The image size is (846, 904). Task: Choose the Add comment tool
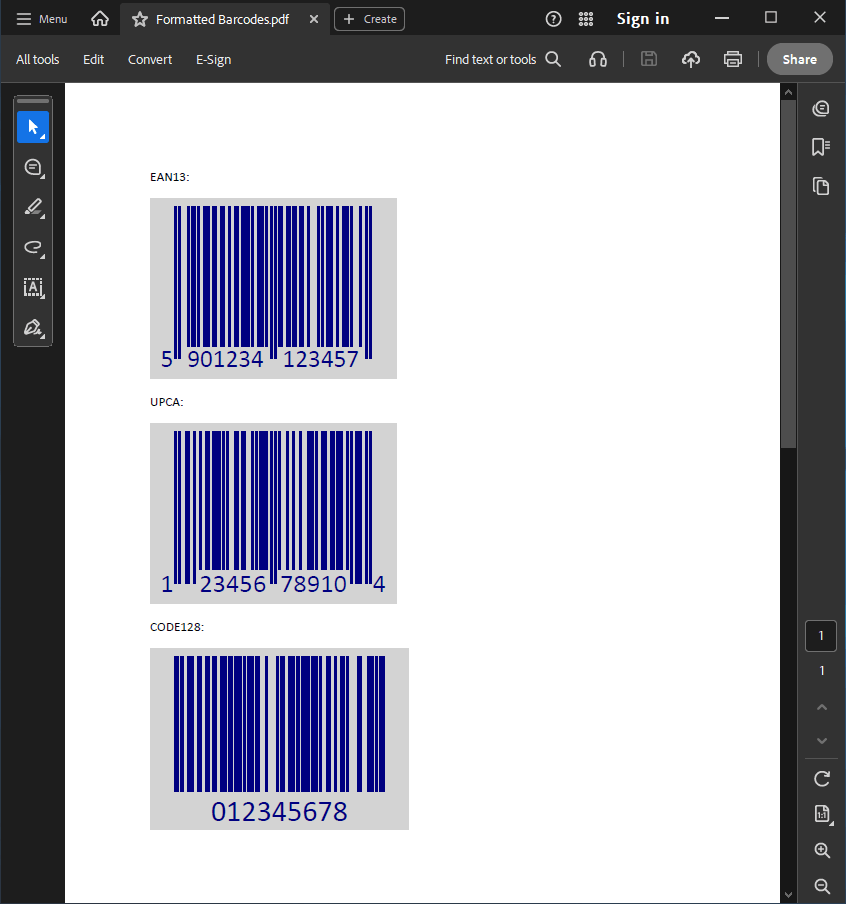pyautogui.click(x=33, y=167)
